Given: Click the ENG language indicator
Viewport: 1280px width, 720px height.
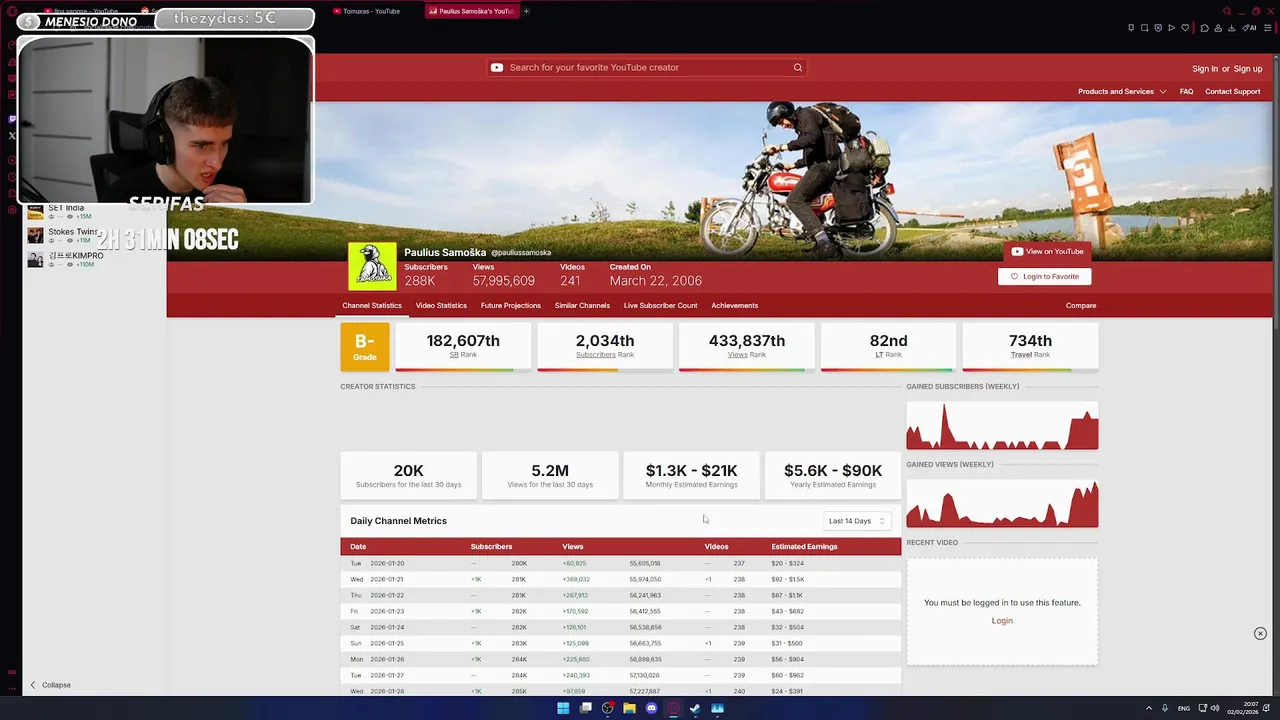Looking at the screenshot, I should click(1184, 708).
